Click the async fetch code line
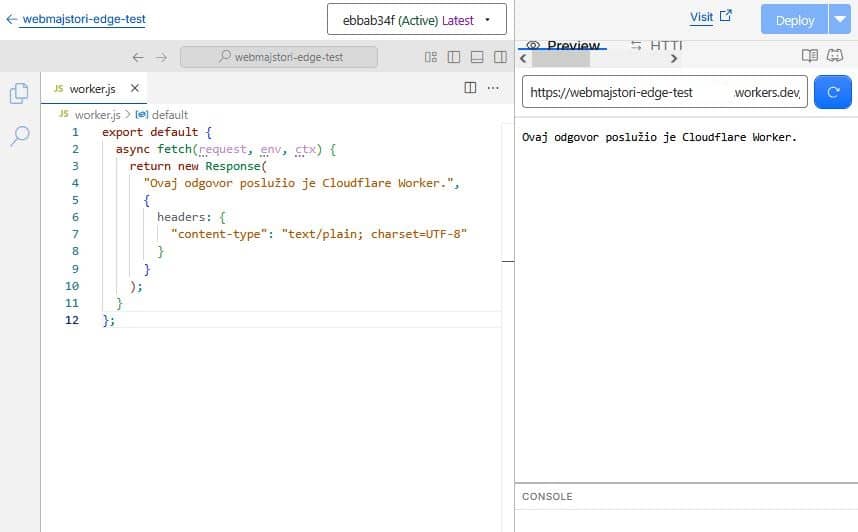Image resolution: width=858 pixels, height=532 pixels. pyautogui.click(x=225, y=149)
